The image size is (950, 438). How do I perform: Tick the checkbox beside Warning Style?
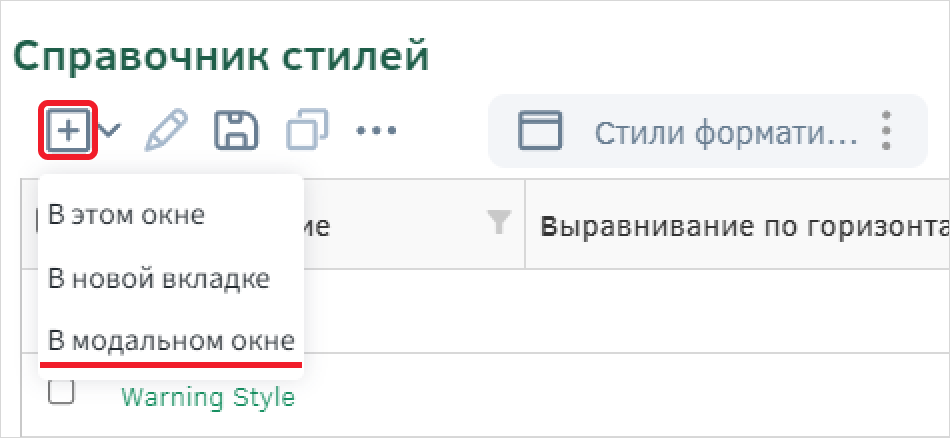pyautogui.click(x=61, y=392)
